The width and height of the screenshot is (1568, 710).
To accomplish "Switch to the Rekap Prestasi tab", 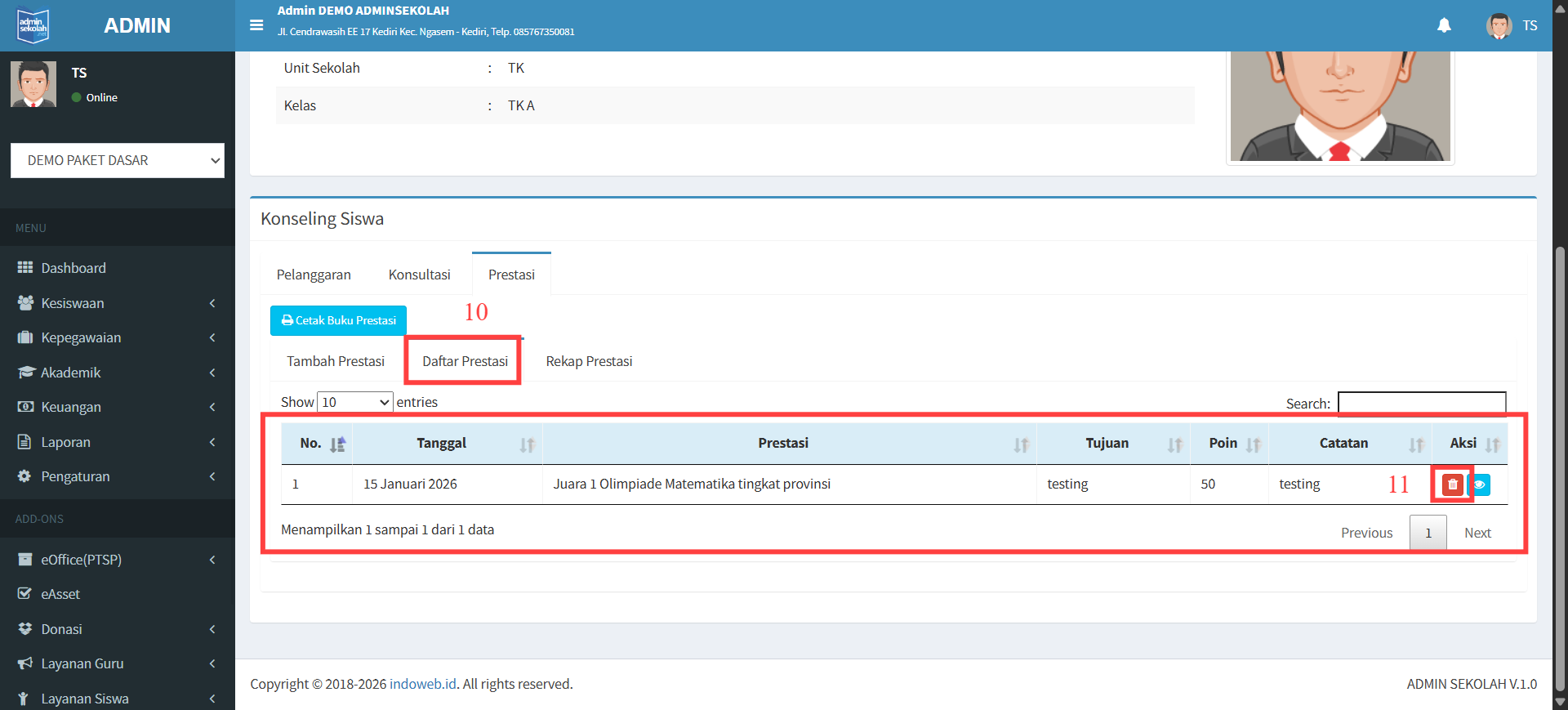I will (x=589, y=361).
